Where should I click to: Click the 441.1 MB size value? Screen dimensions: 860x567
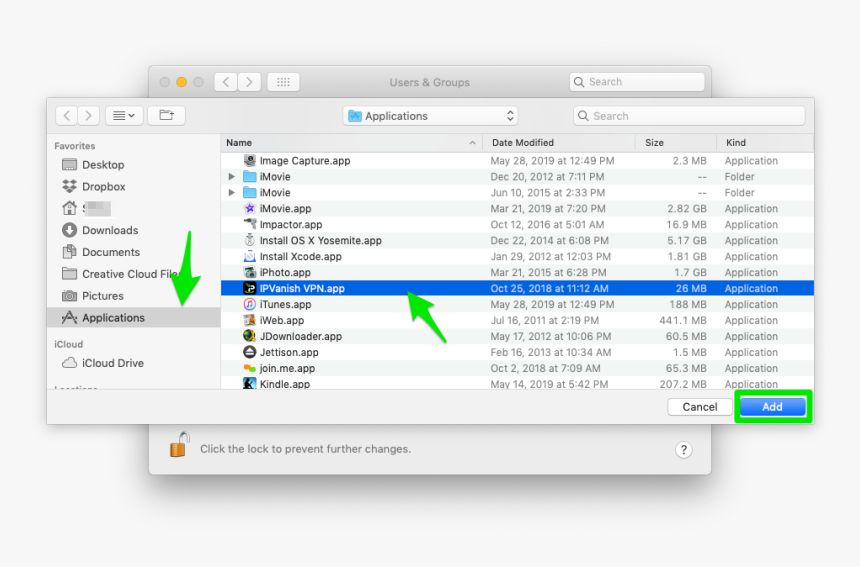tap(683, 320)
